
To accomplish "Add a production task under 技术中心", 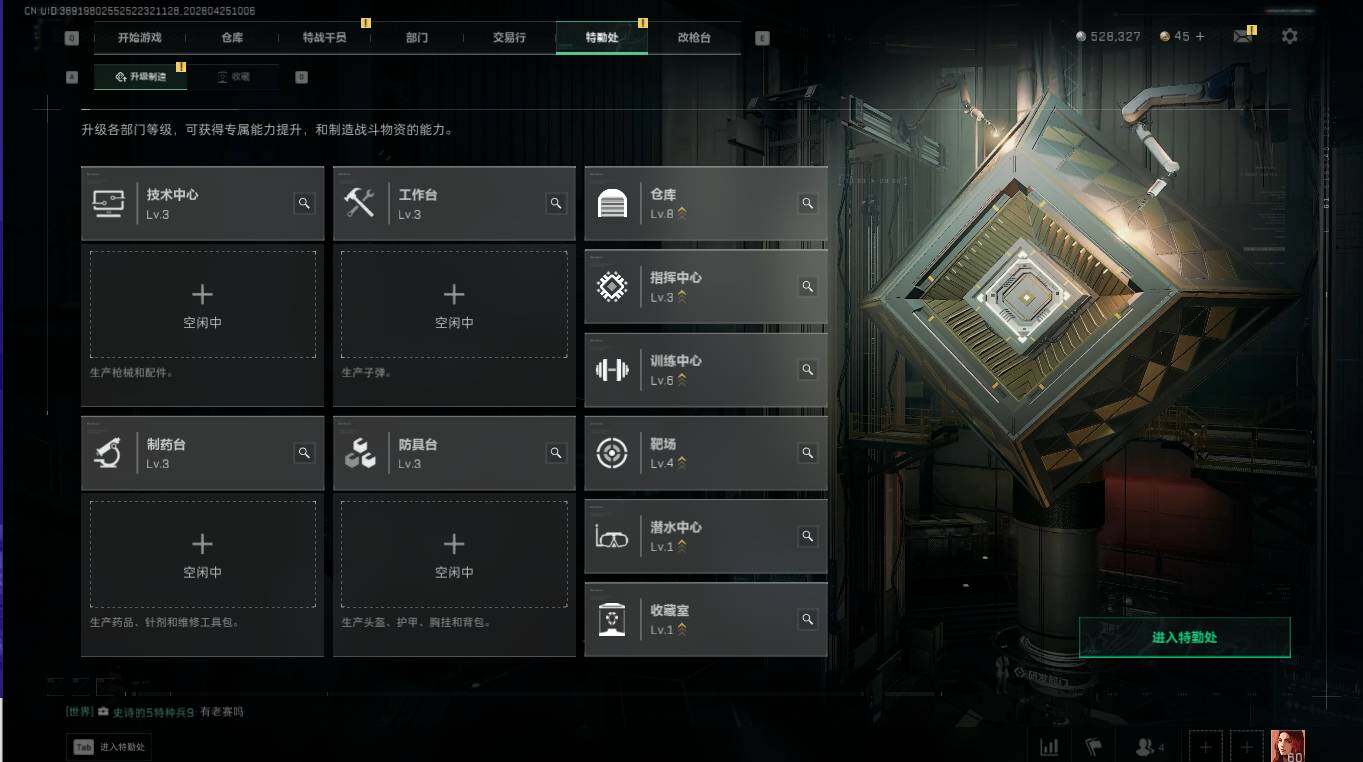I will (x=202, y=304).
